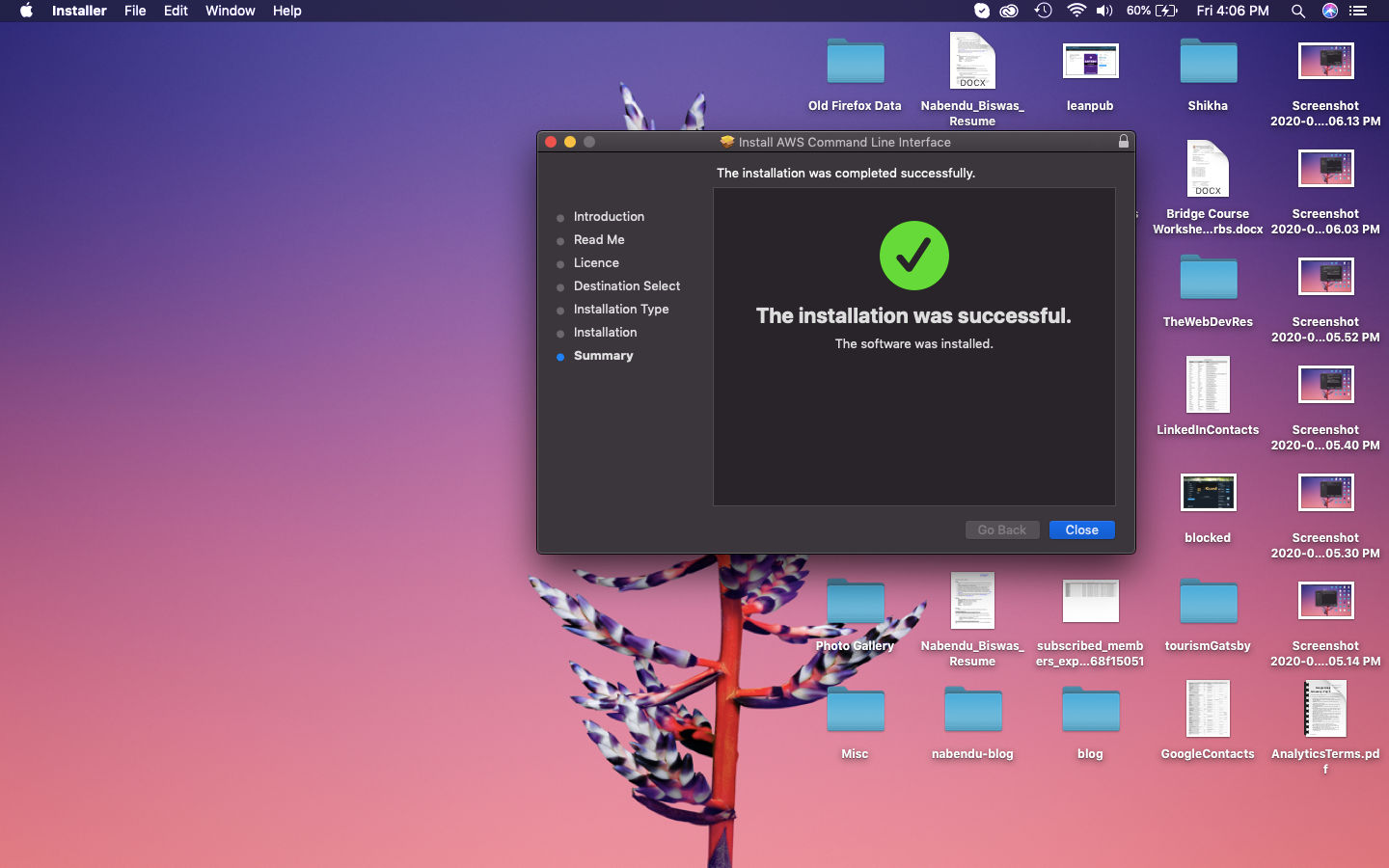Screen dimensions: 1389x868
Task: Select Screenshot 06.03 PM thumbnail
Action: (x=1325, y=169)
